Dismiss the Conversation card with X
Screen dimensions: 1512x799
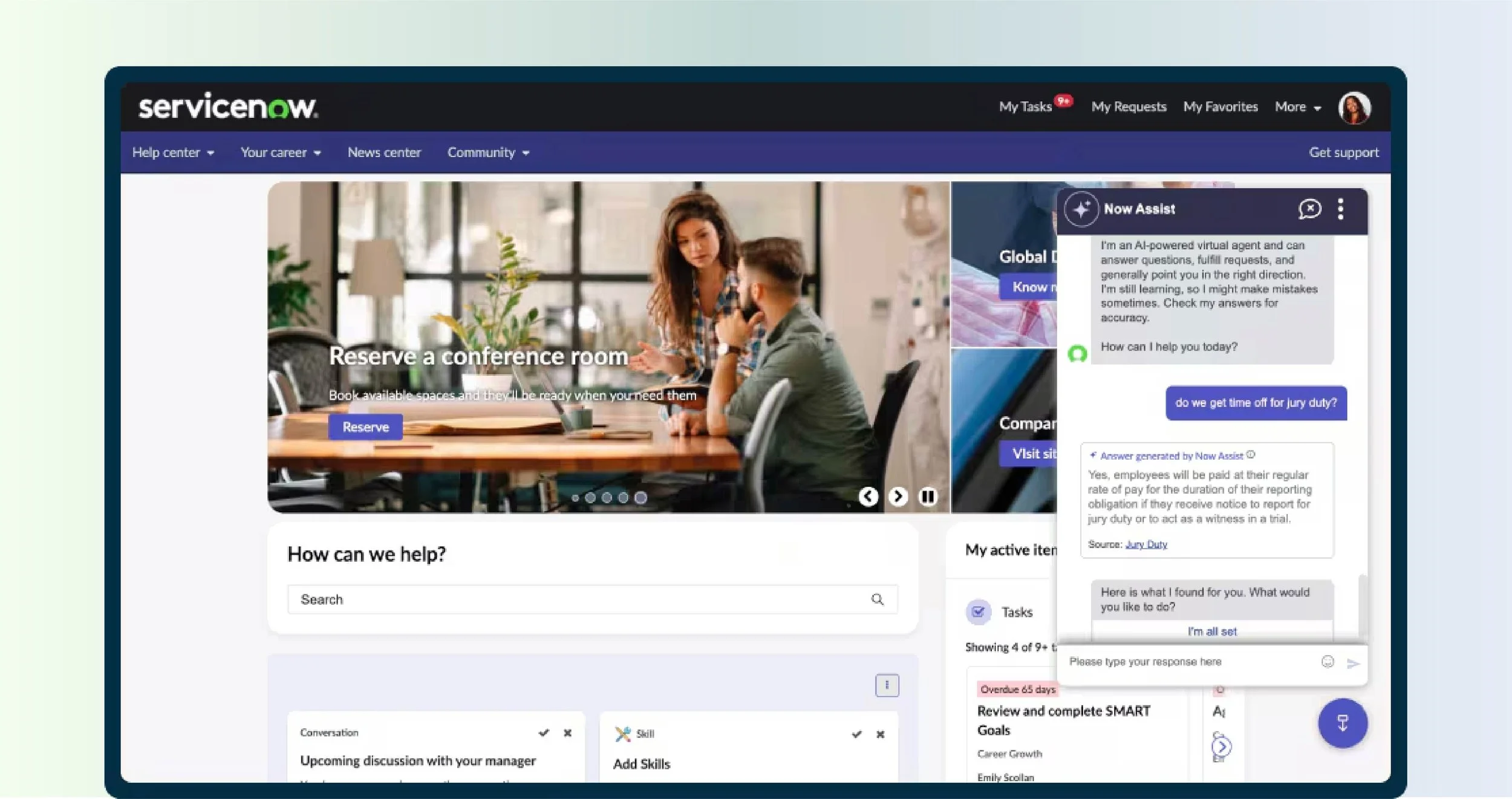pyautogui.click(x=567, y=733)
